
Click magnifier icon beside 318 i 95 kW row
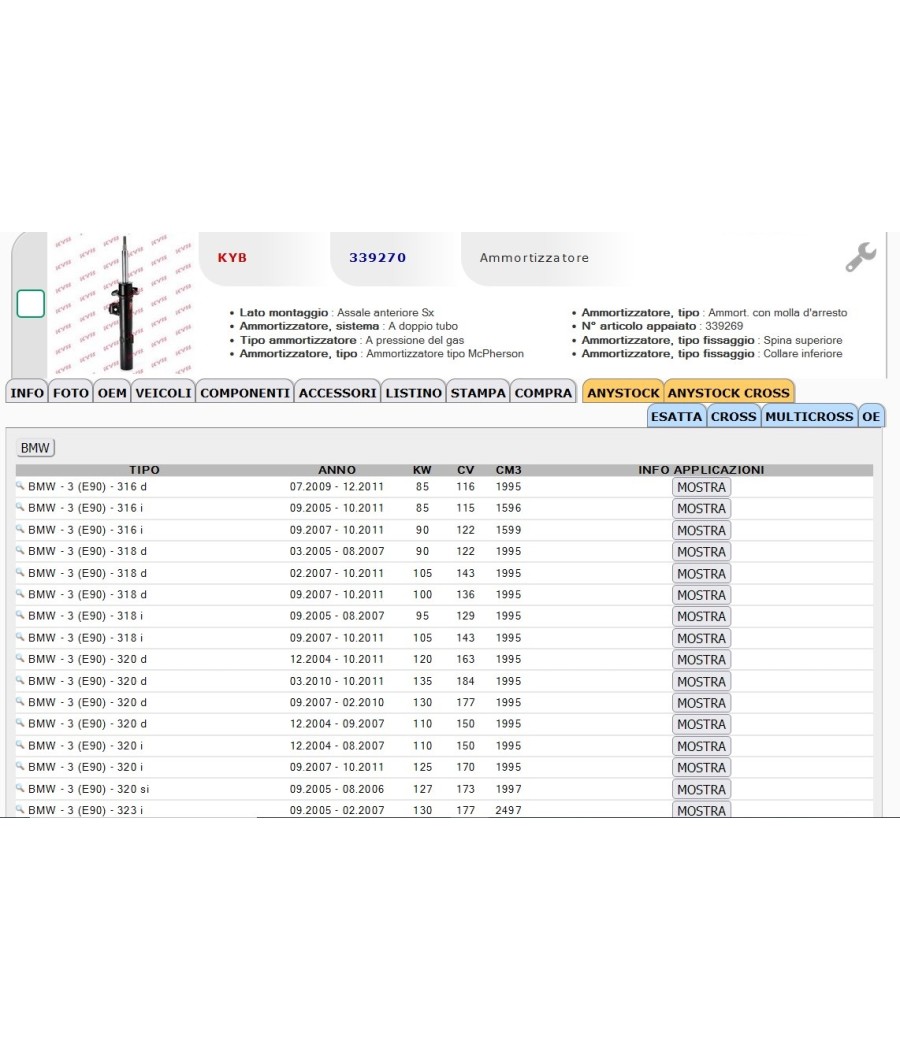pyautogui.click(x=20, y=615)
